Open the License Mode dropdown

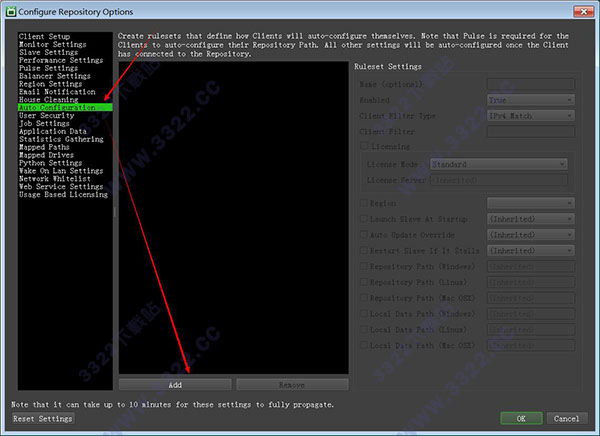[498, 164]
